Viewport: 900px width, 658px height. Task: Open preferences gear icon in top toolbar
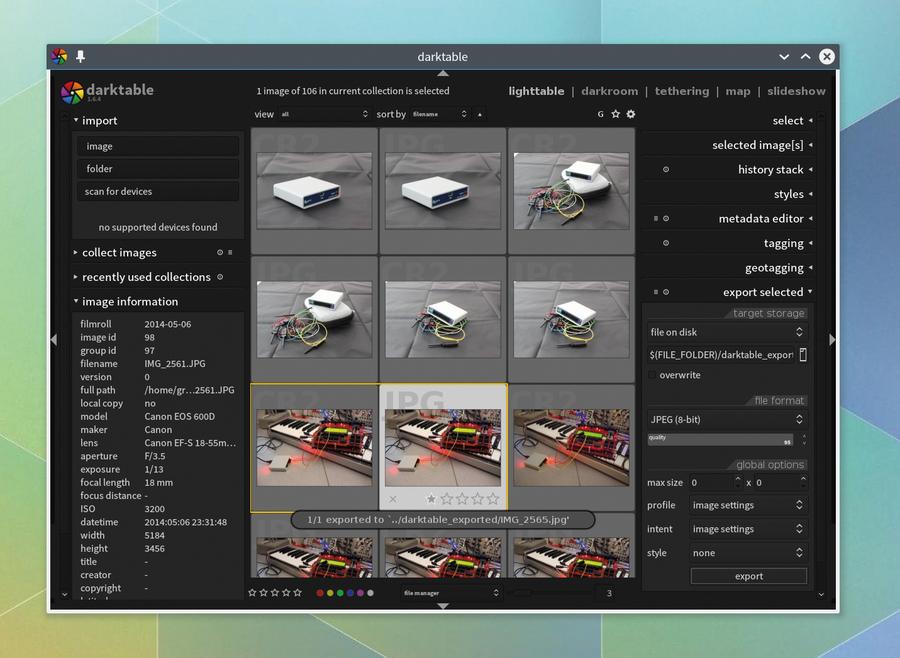pyautogui.click(x=631, y=114)
